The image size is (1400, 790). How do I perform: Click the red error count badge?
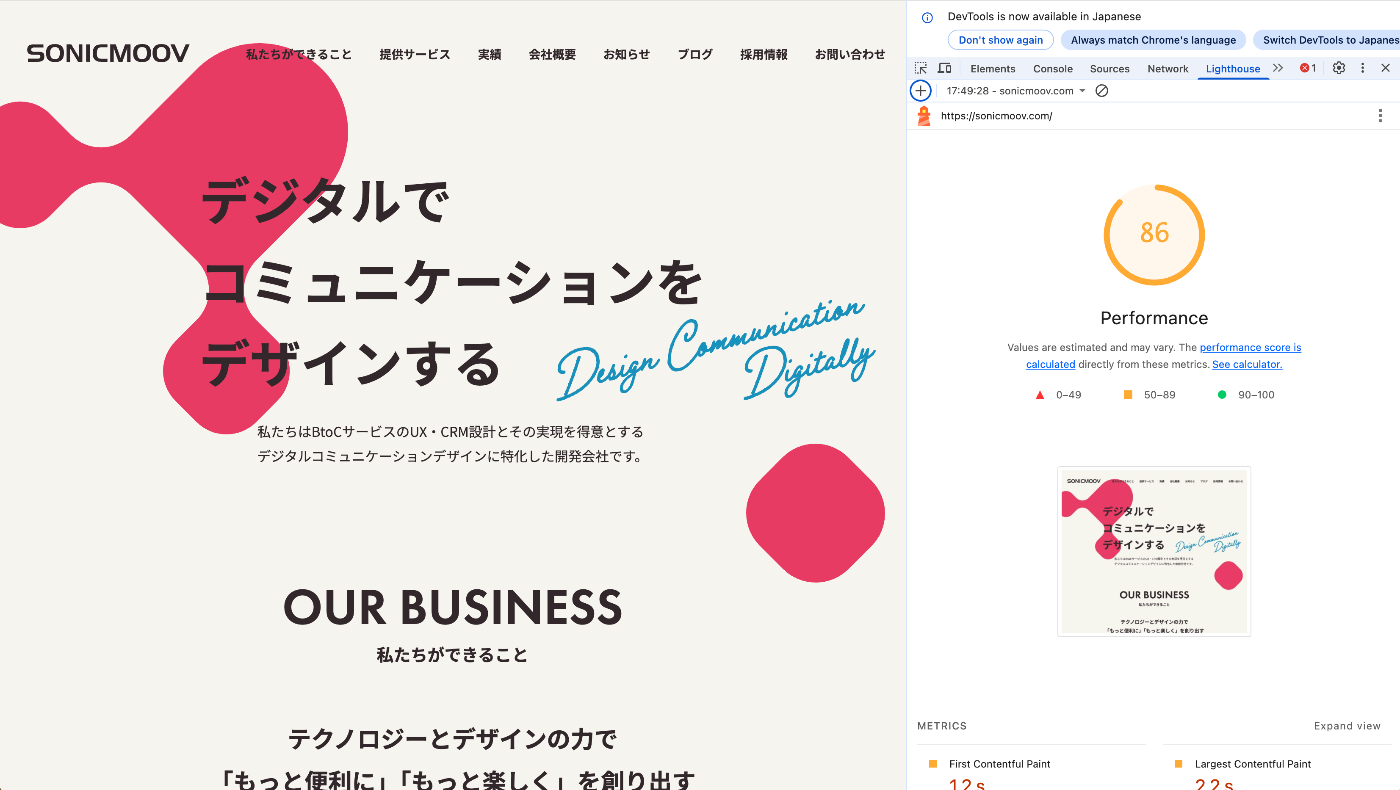tap(1308, 68)
